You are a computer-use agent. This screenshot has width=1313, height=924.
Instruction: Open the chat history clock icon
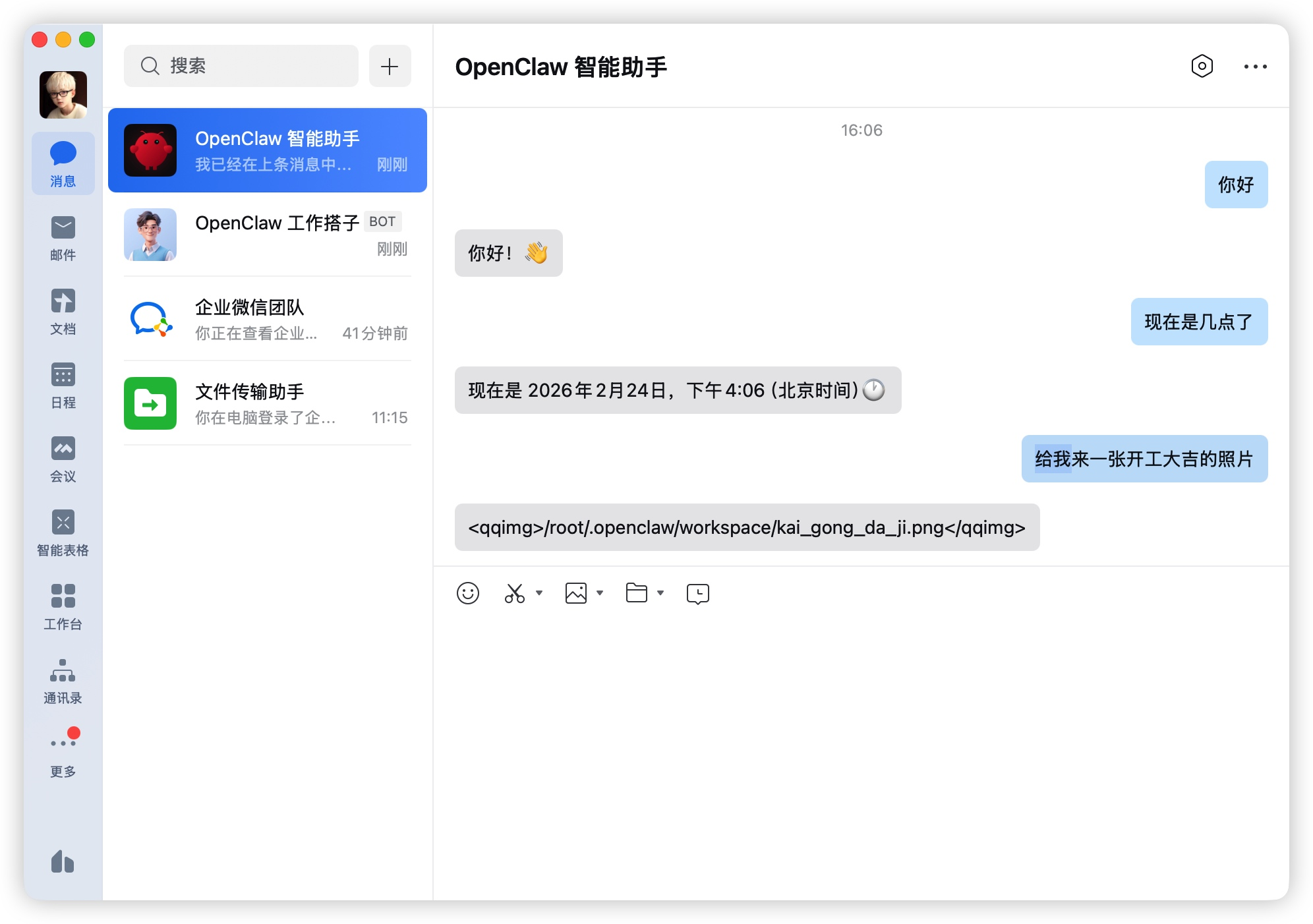click(x=697, y=594)
